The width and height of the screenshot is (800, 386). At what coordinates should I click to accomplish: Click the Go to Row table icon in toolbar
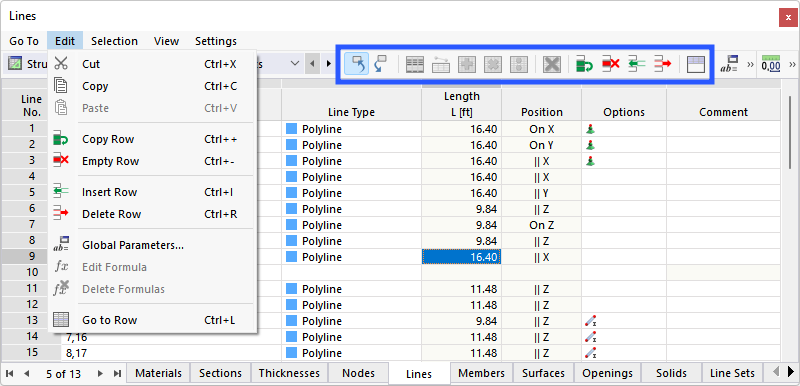(415, 64)
